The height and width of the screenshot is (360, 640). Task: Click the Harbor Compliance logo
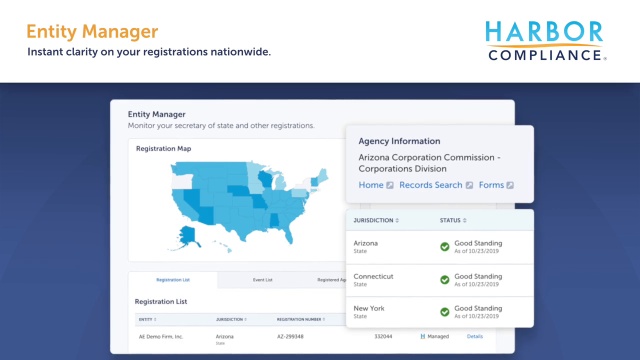[x=545, y=40]
